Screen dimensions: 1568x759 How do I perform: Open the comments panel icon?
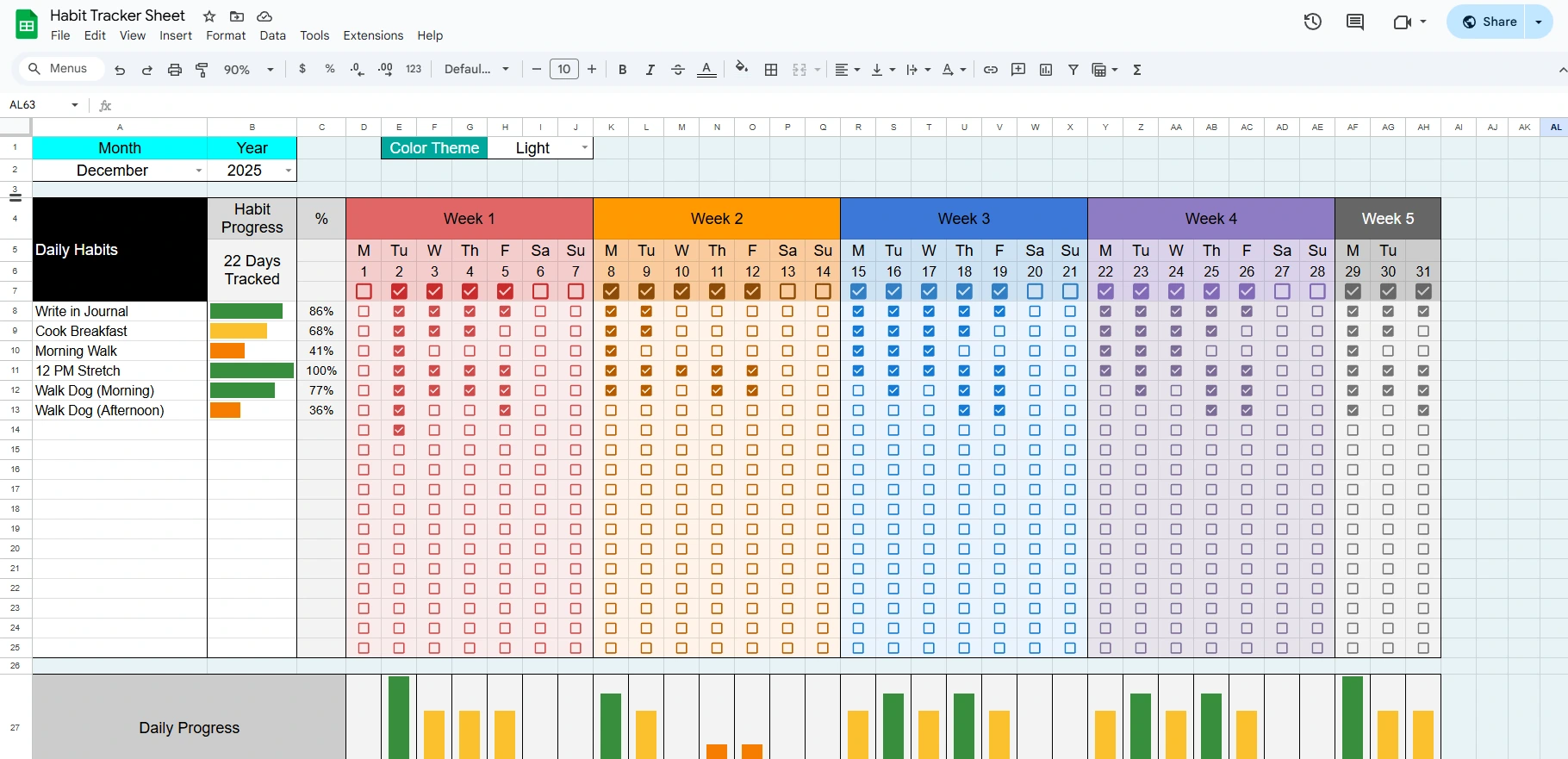pos(1355,22)
